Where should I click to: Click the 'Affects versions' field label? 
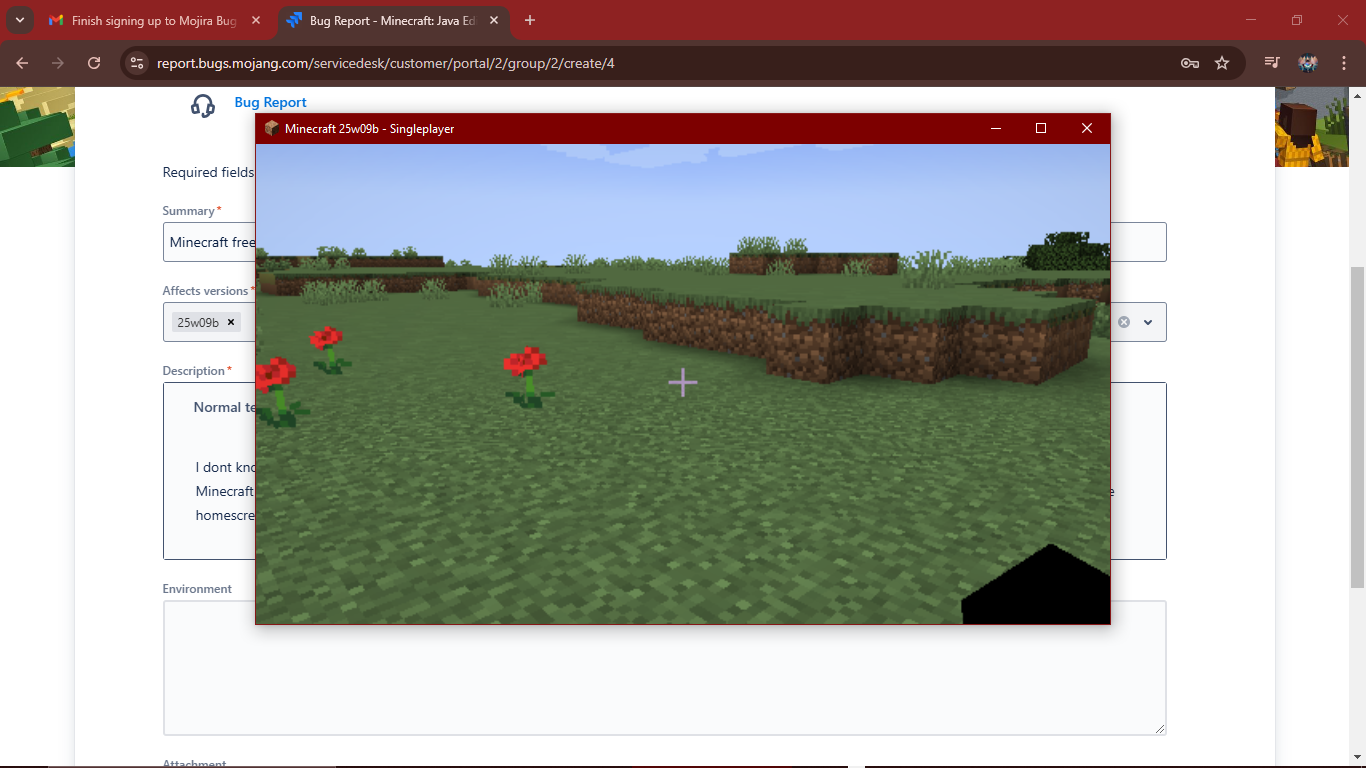point(205,291)
